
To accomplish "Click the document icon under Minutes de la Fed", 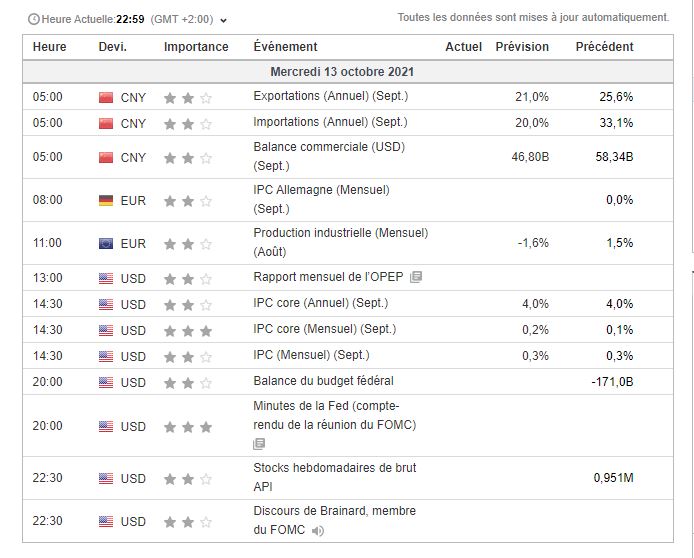I will 260,443.
